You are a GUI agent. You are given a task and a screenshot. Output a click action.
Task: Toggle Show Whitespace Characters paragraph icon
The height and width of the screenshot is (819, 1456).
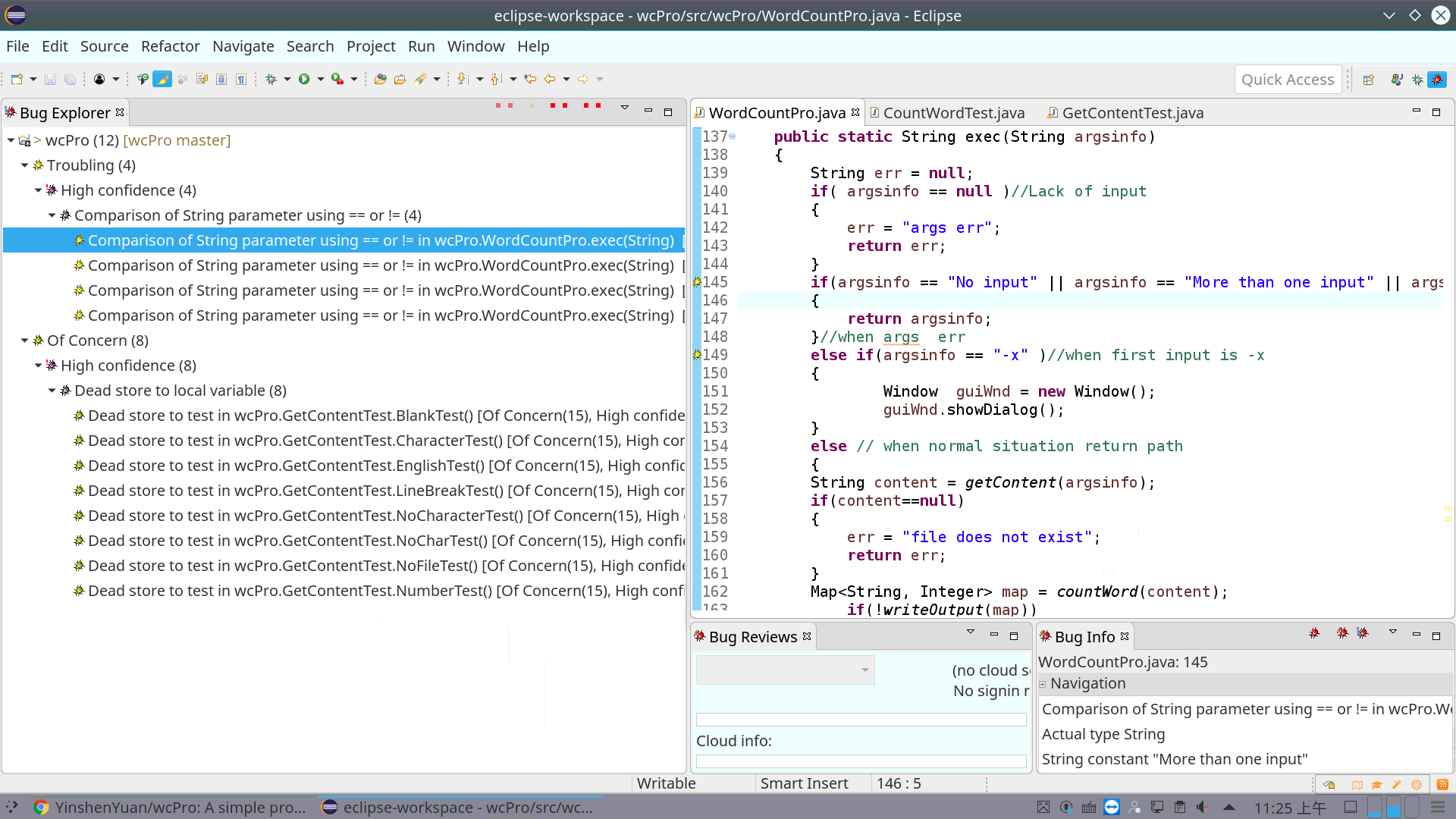click(x=241, y=79)
